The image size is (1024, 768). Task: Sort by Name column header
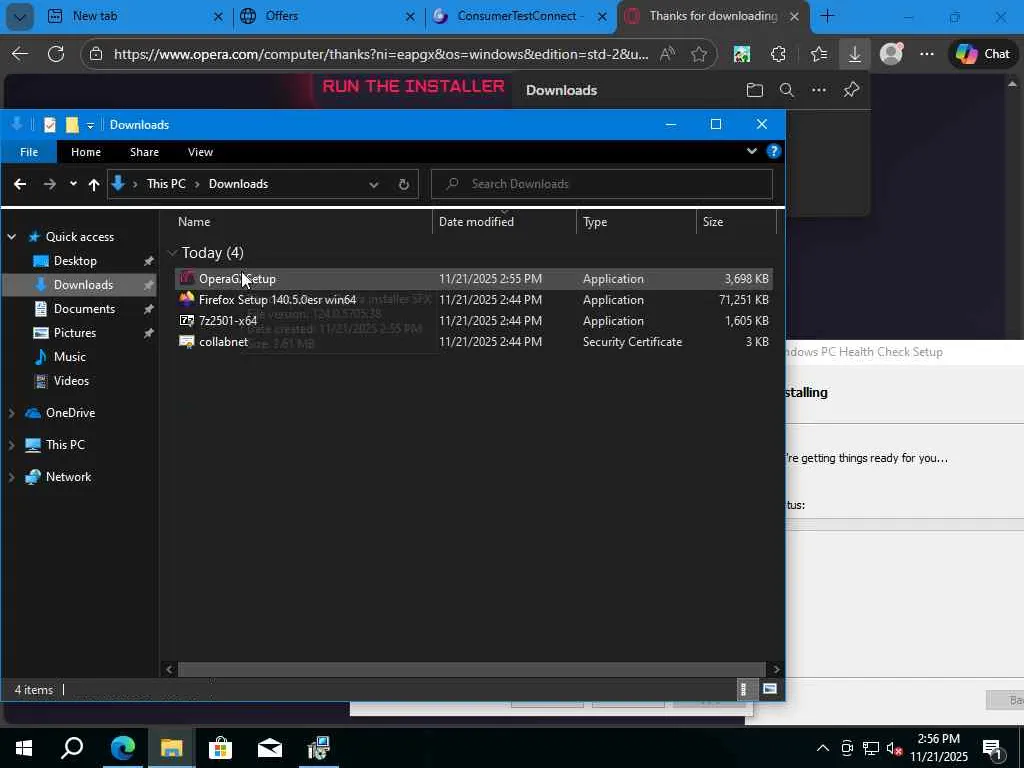click(302, 222)
